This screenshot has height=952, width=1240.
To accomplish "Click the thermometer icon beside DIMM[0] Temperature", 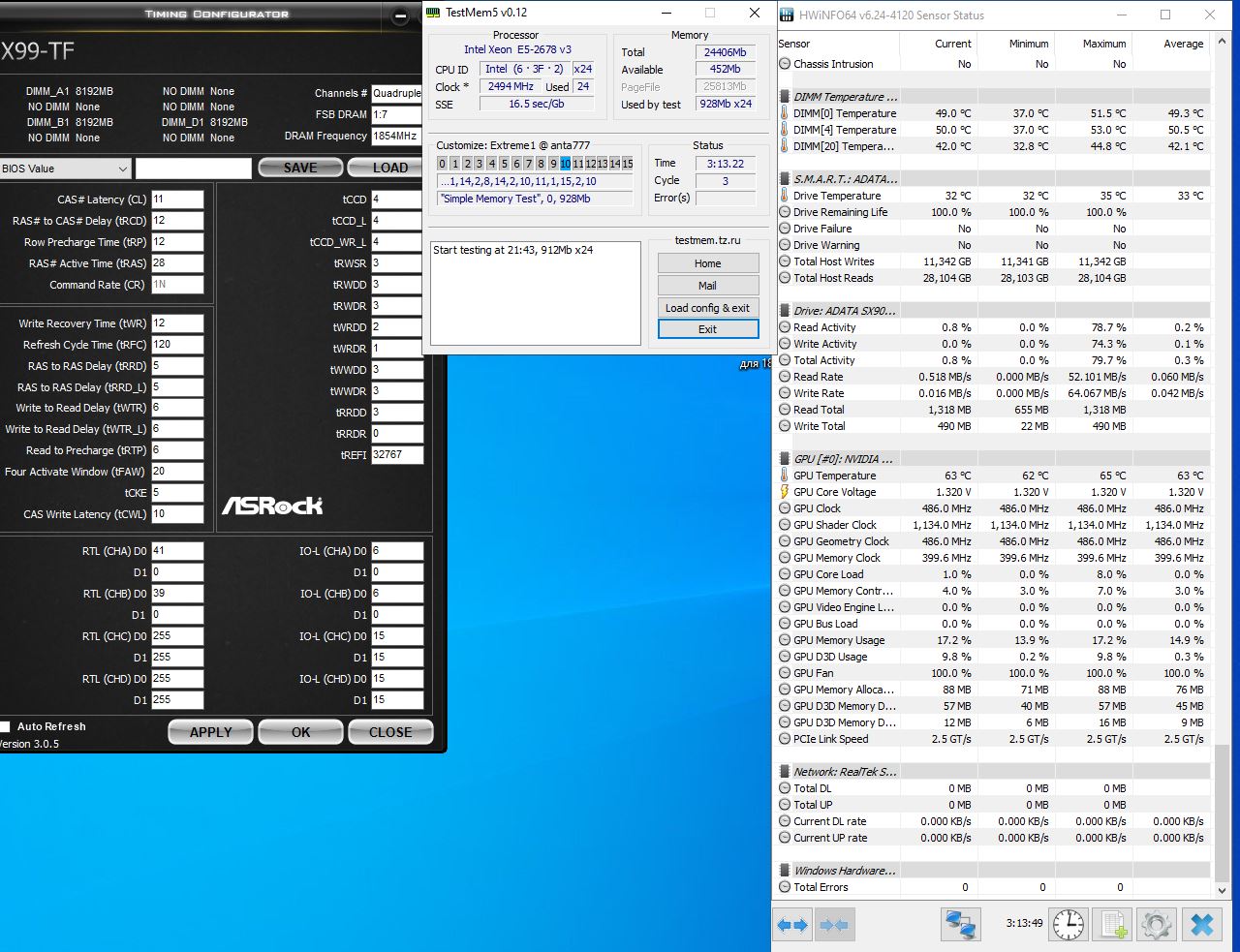I will click(785, 113).
